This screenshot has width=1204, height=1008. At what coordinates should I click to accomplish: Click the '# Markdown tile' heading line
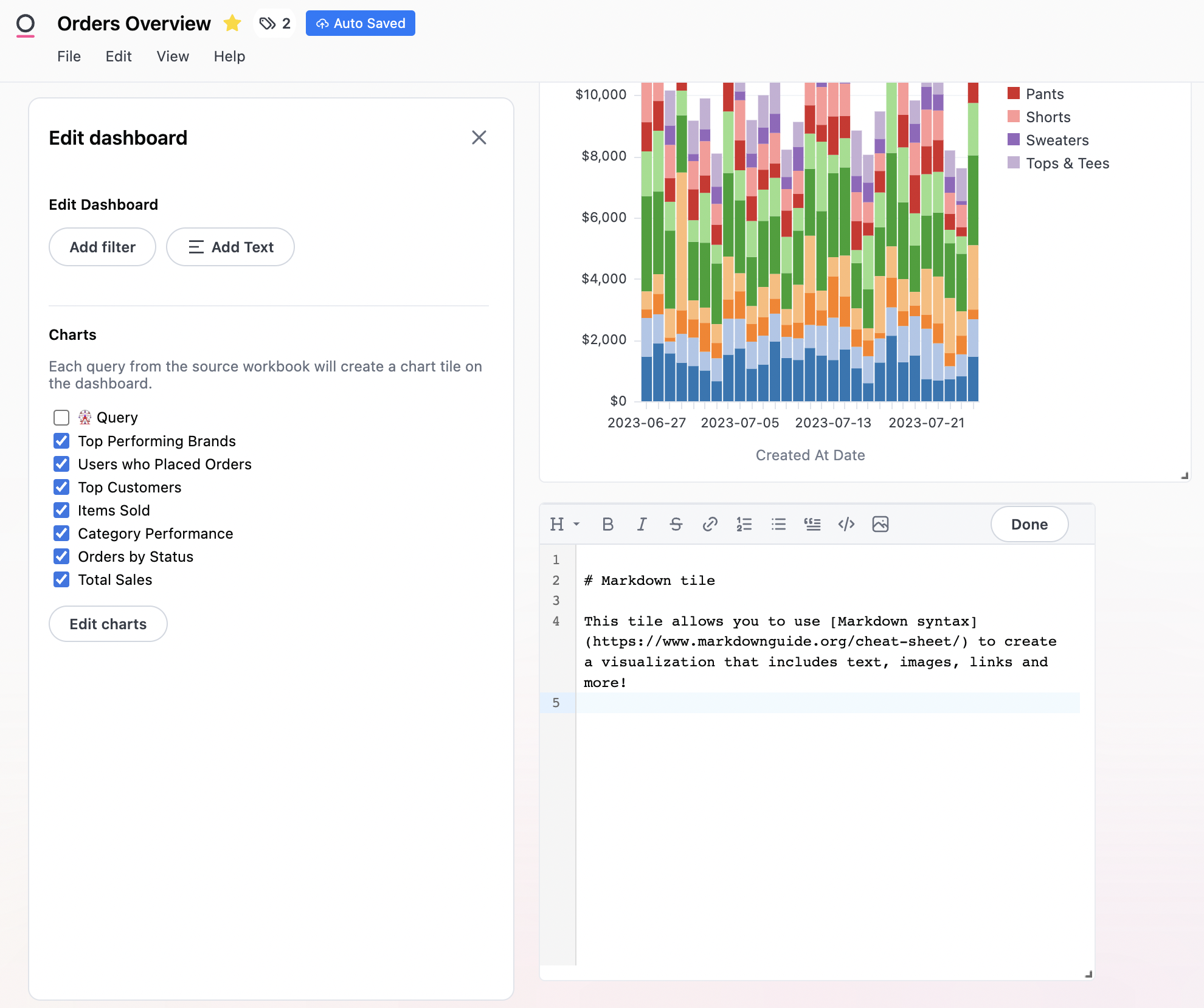coord(649,581)
